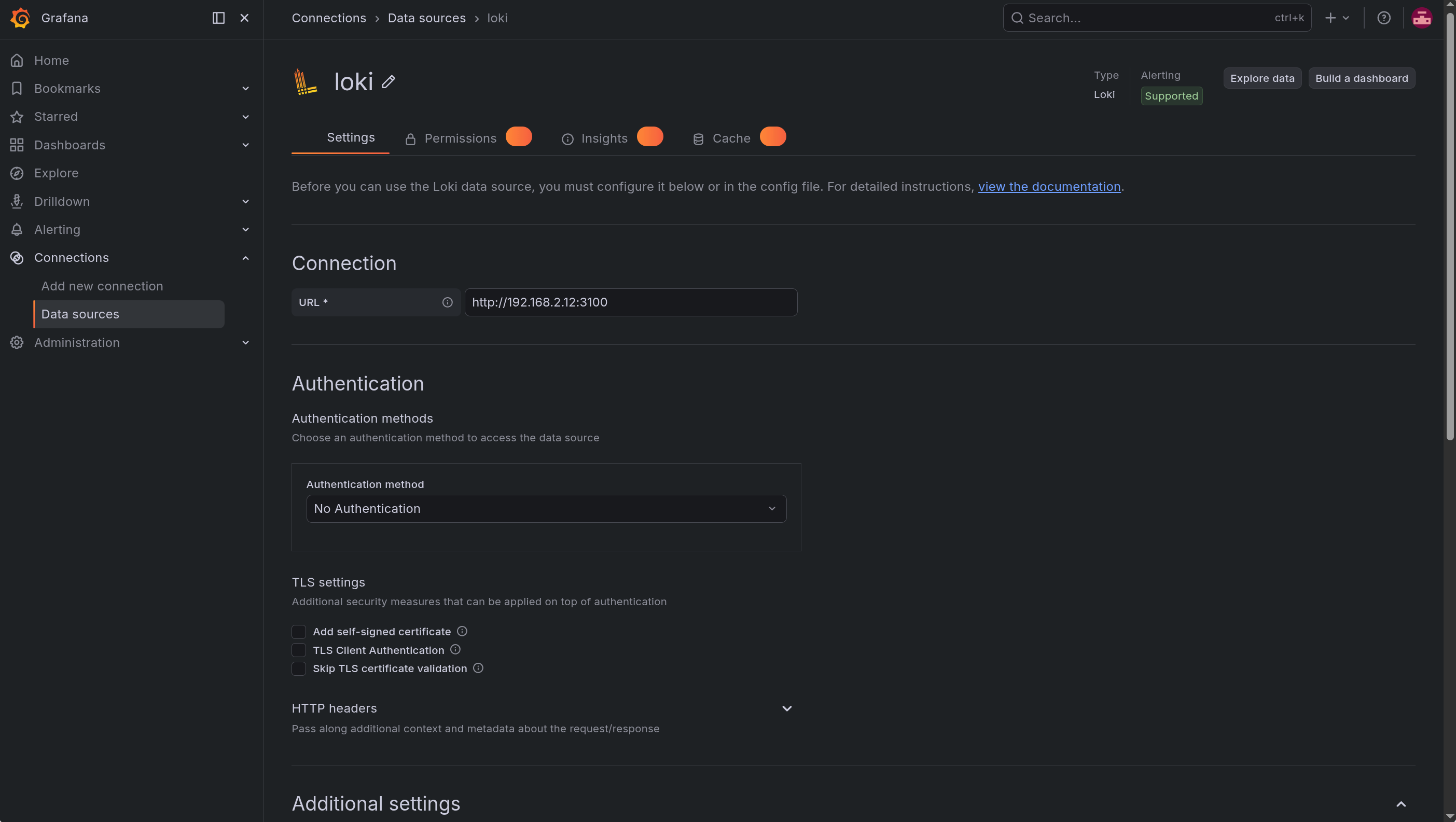Open Home from the sidebar
Image resolution: width=1456 pixels, height=822 pixels.
pos(51,61)
